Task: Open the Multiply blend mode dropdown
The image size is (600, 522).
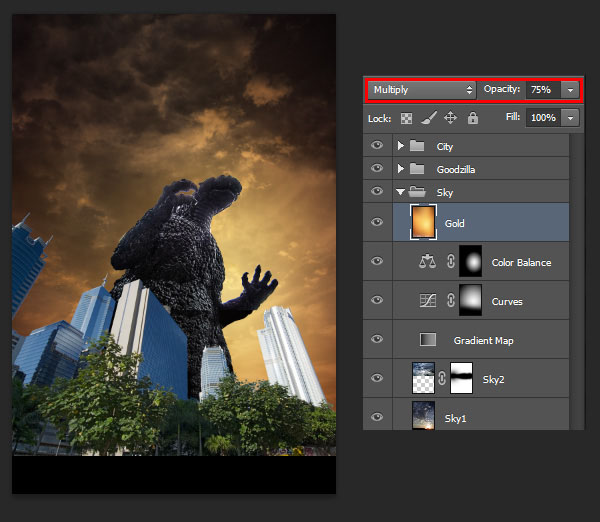Action: (422, 90)
